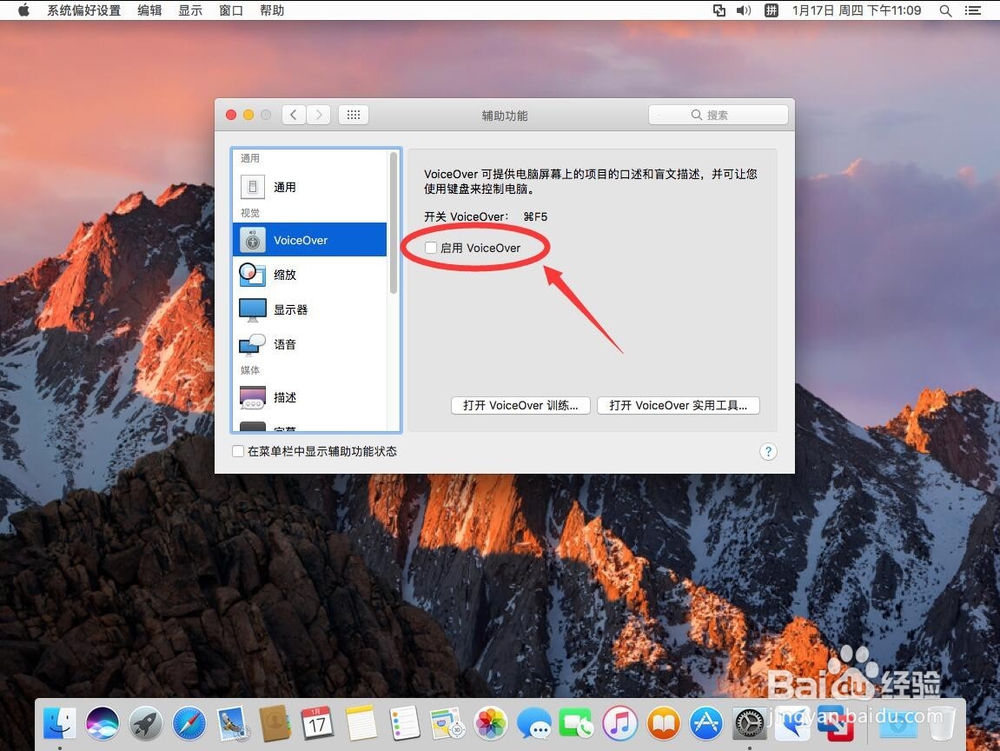The width and height of the screenshot is (1000, 751).
Task: Open Calendar icon showing 17
Action: click(317, 724)
